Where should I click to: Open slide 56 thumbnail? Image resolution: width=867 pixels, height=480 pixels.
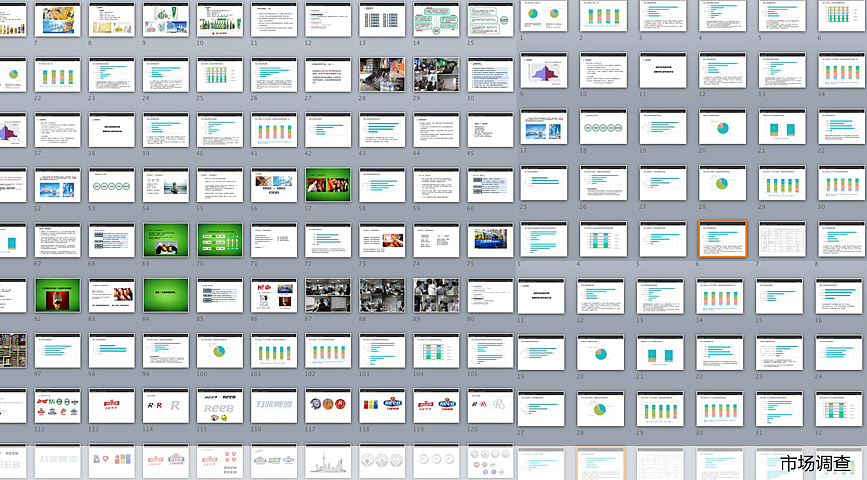(274, 185)
